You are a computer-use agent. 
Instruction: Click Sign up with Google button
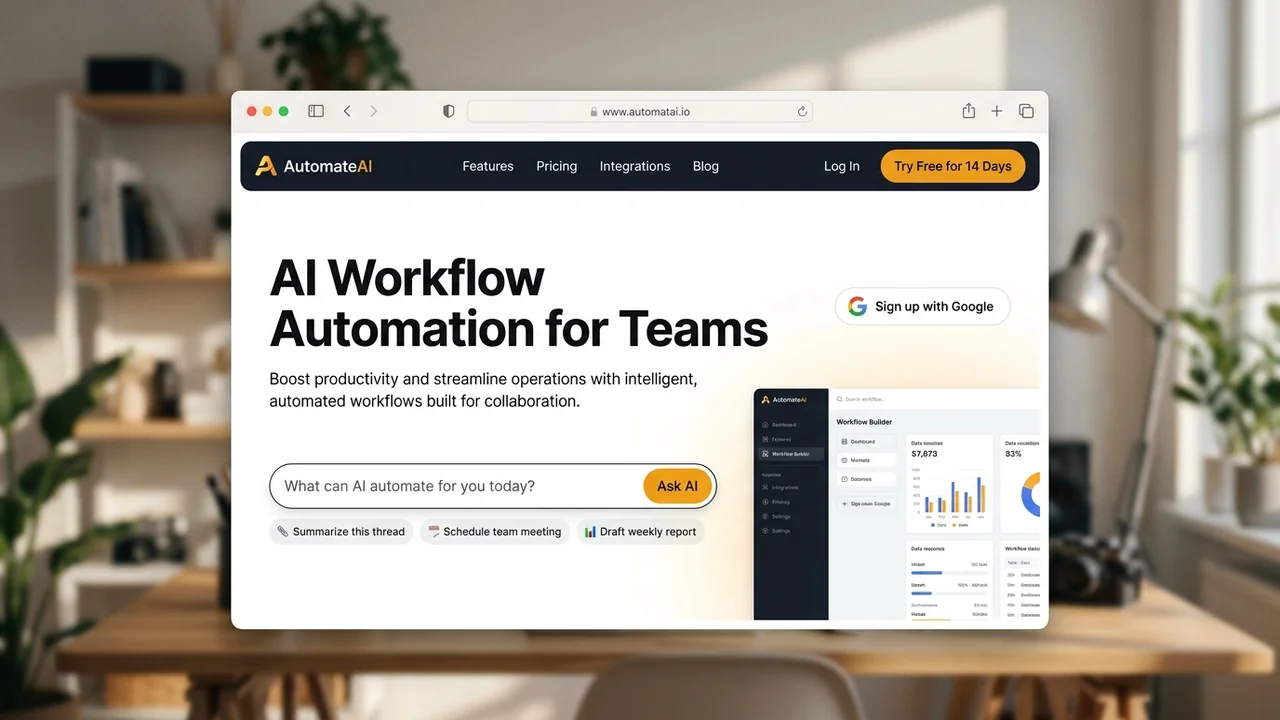pyautogui.click(x=922, y=306)
